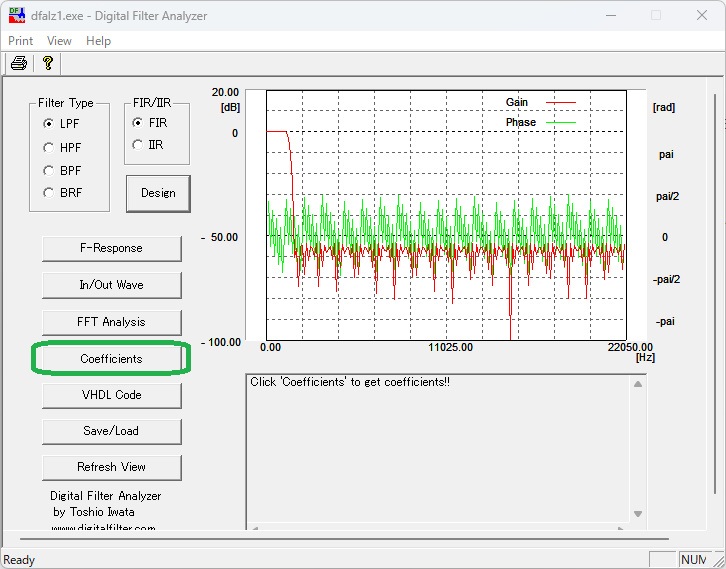
Task: Choose the BRF filter type
Action: tap(49, 193)
